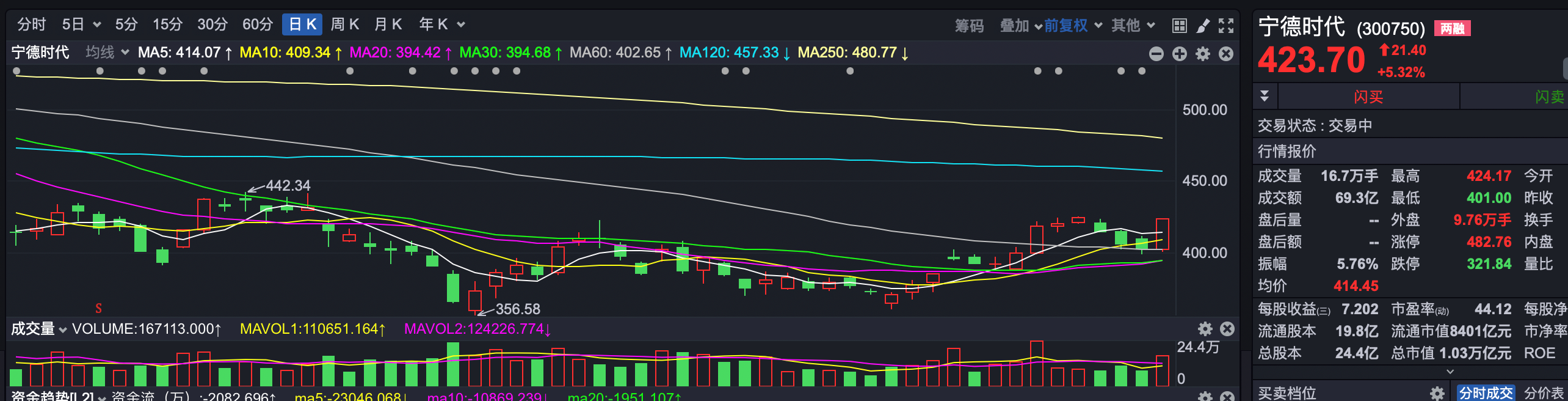
Task: Click the 356.58 low price annotation
Action: coord(518,309)
